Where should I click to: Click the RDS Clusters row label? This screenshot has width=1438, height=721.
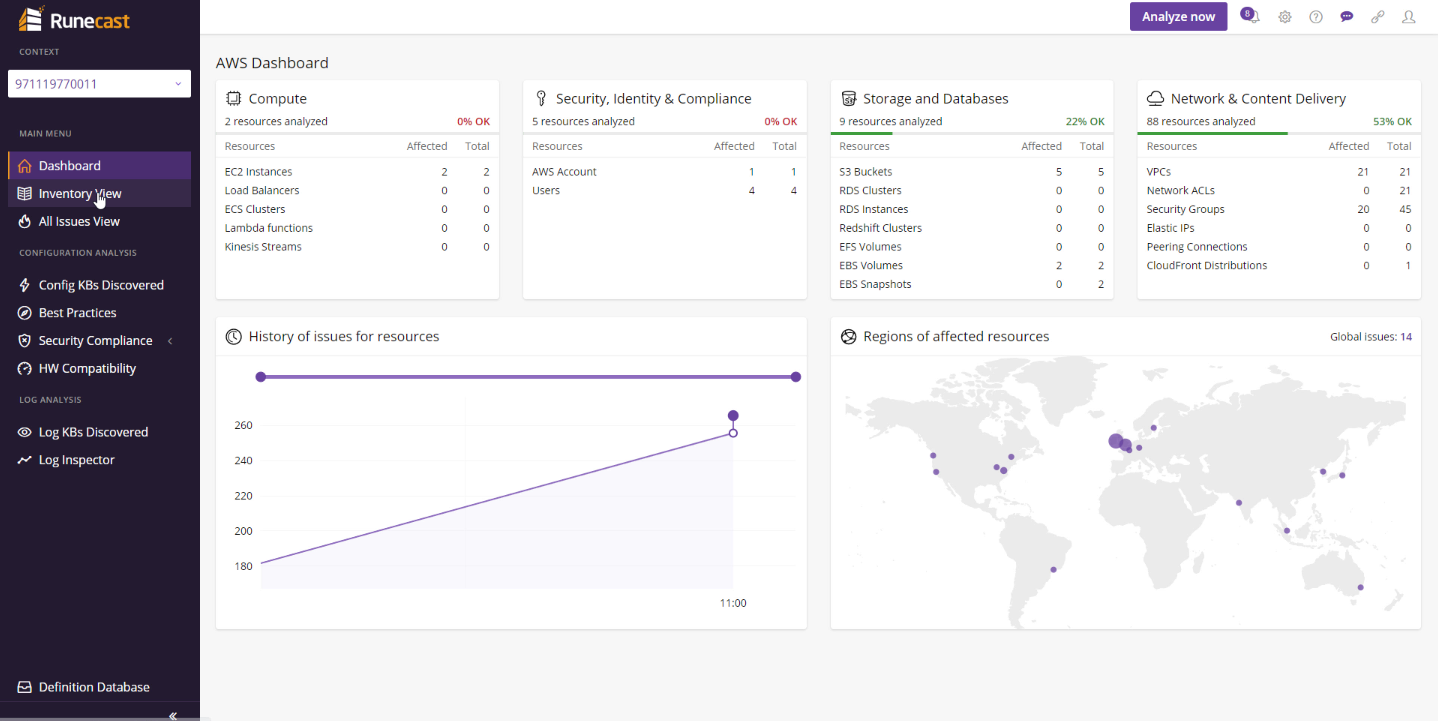tap(871, 190)
